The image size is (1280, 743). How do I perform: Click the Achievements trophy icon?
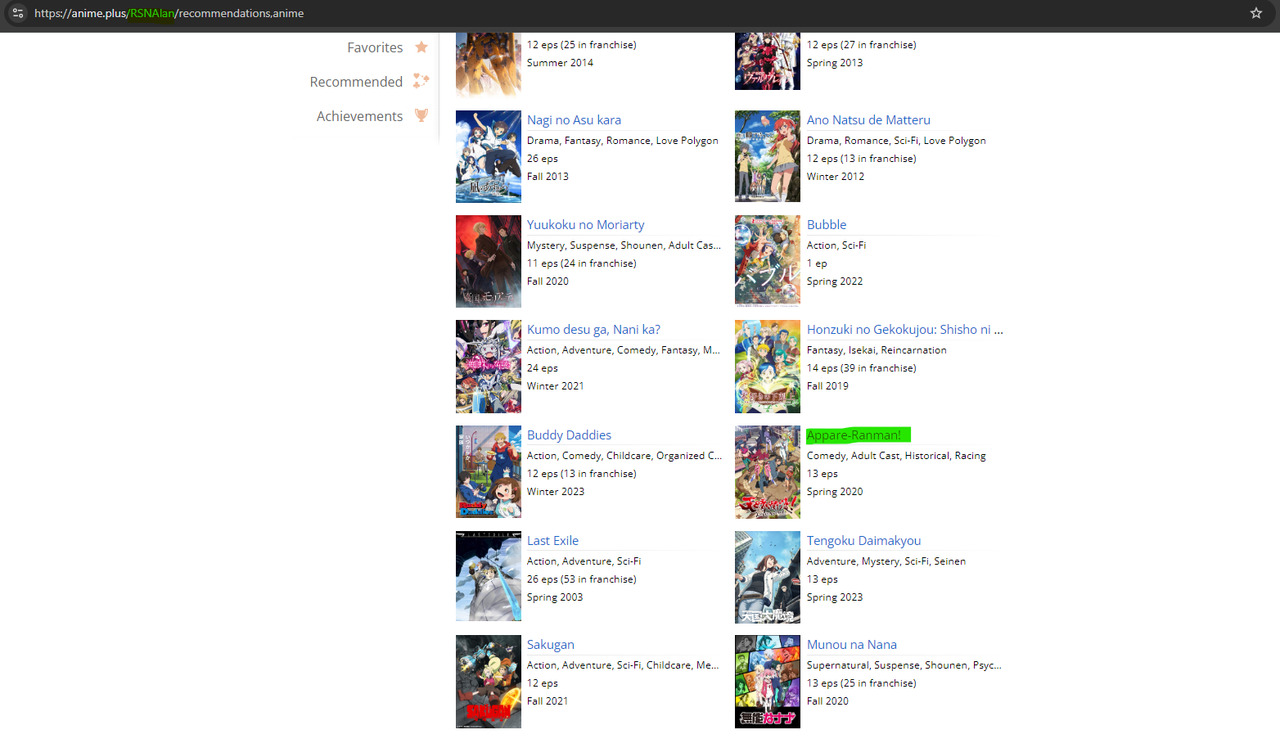[421, 116]
